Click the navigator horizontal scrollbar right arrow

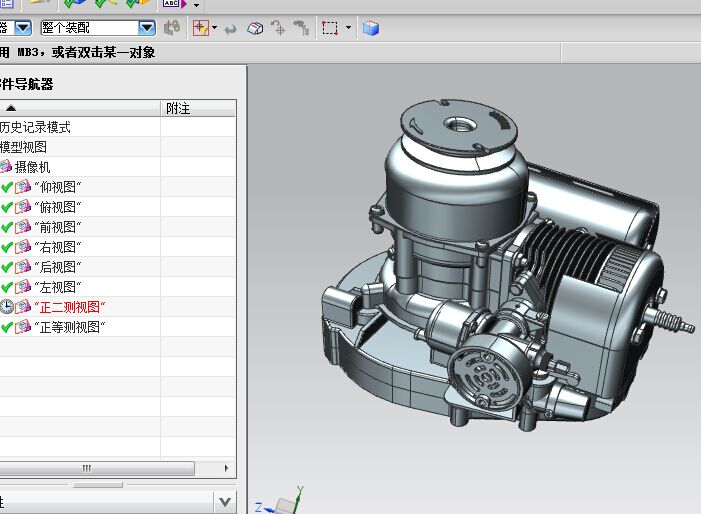point(228,468)
